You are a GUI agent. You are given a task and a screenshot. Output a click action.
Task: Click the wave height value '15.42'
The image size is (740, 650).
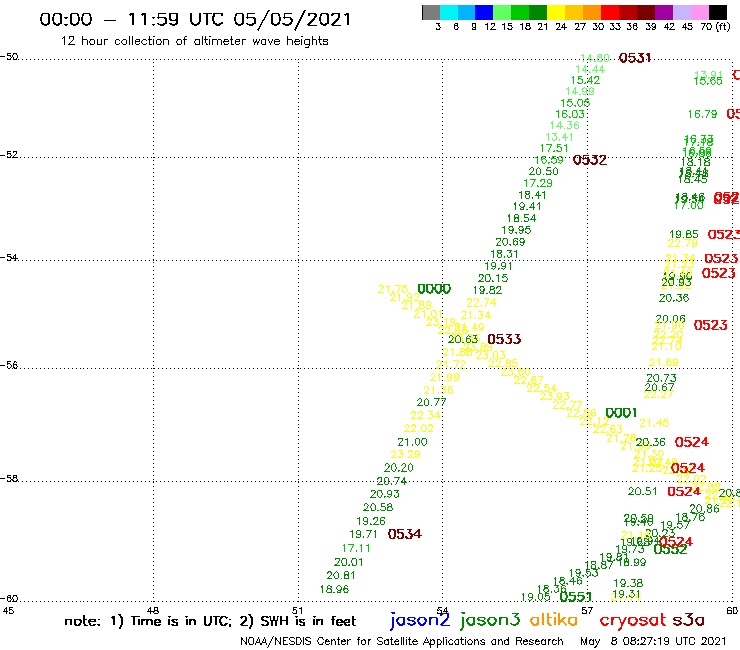[x=585, y=80]
